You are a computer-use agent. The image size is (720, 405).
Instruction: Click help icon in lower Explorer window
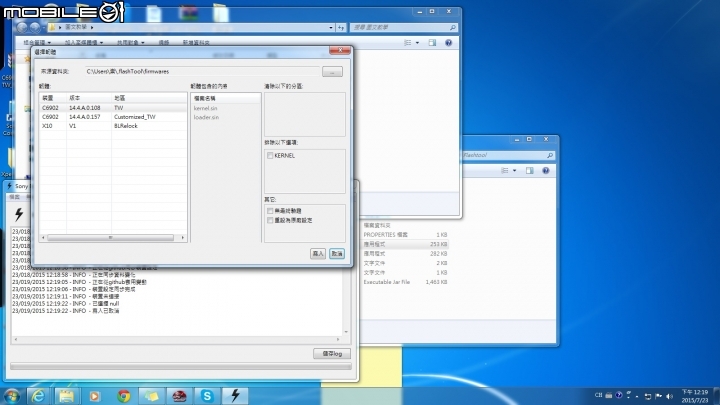546,171
